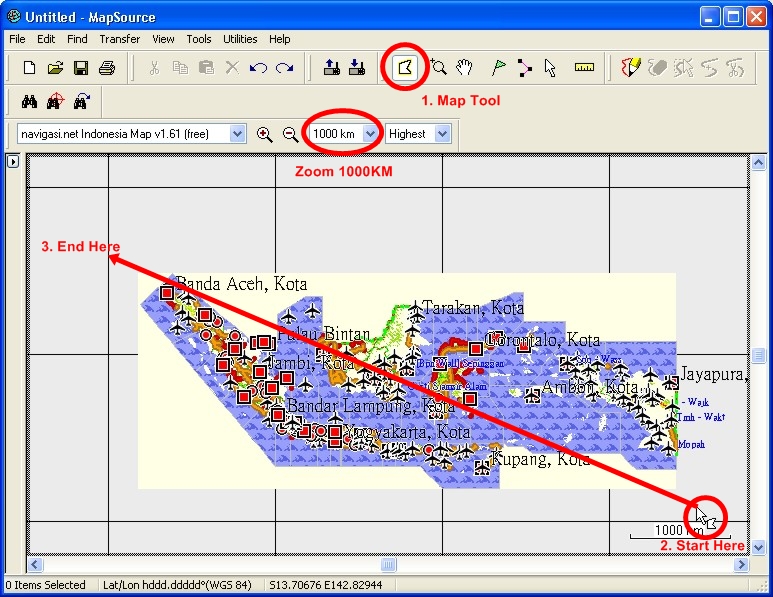The image size is (773, 597).
Task: Open the Help menu
Action: point(280,39)
